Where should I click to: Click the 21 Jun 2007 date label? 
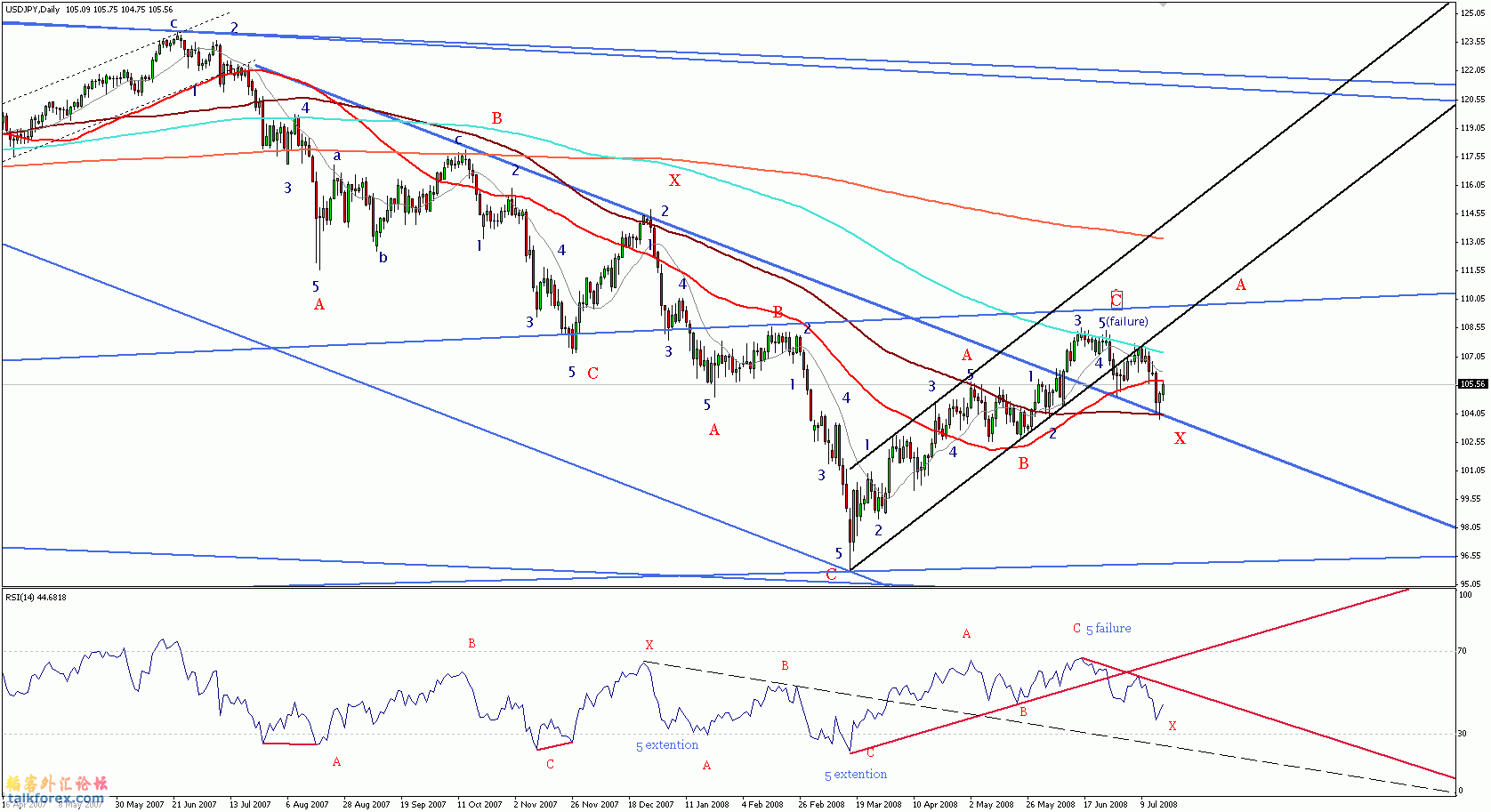coord(194,805)
